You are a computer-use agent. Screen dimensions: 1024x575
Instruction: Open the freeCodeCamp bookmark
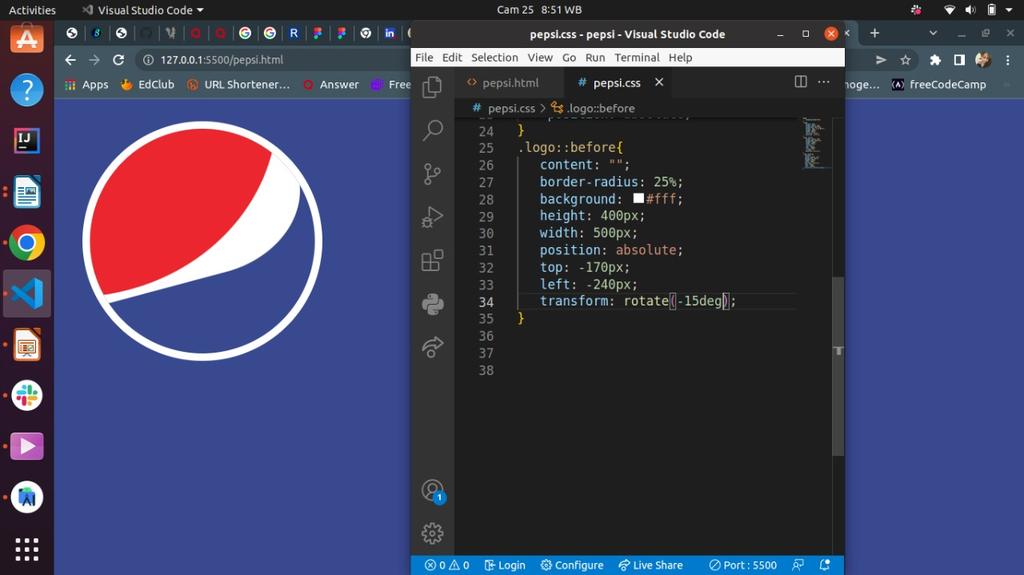click(x=939, y=84)
